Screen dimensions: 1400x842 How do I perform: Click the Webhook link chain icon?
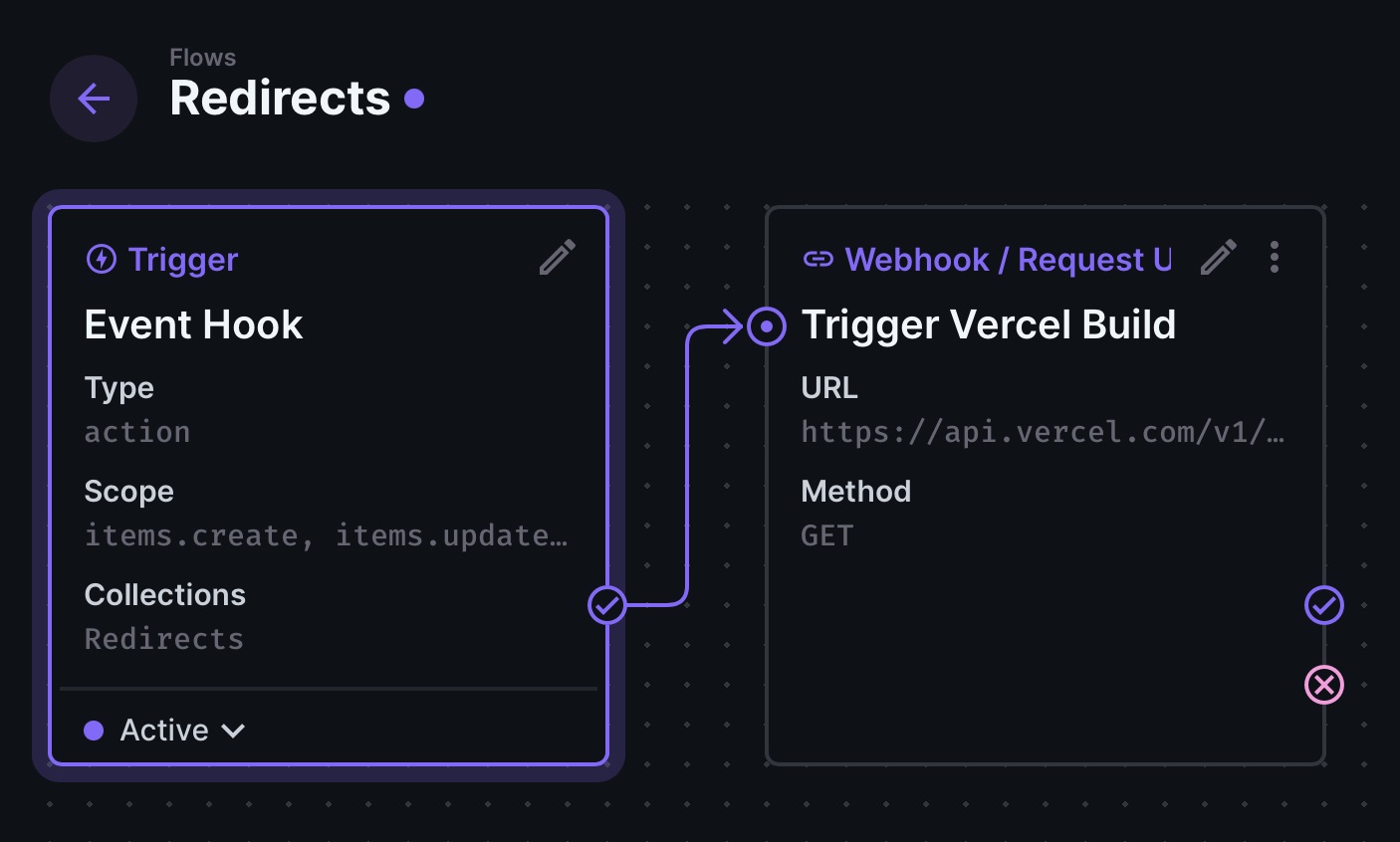(x=817, y=260)
